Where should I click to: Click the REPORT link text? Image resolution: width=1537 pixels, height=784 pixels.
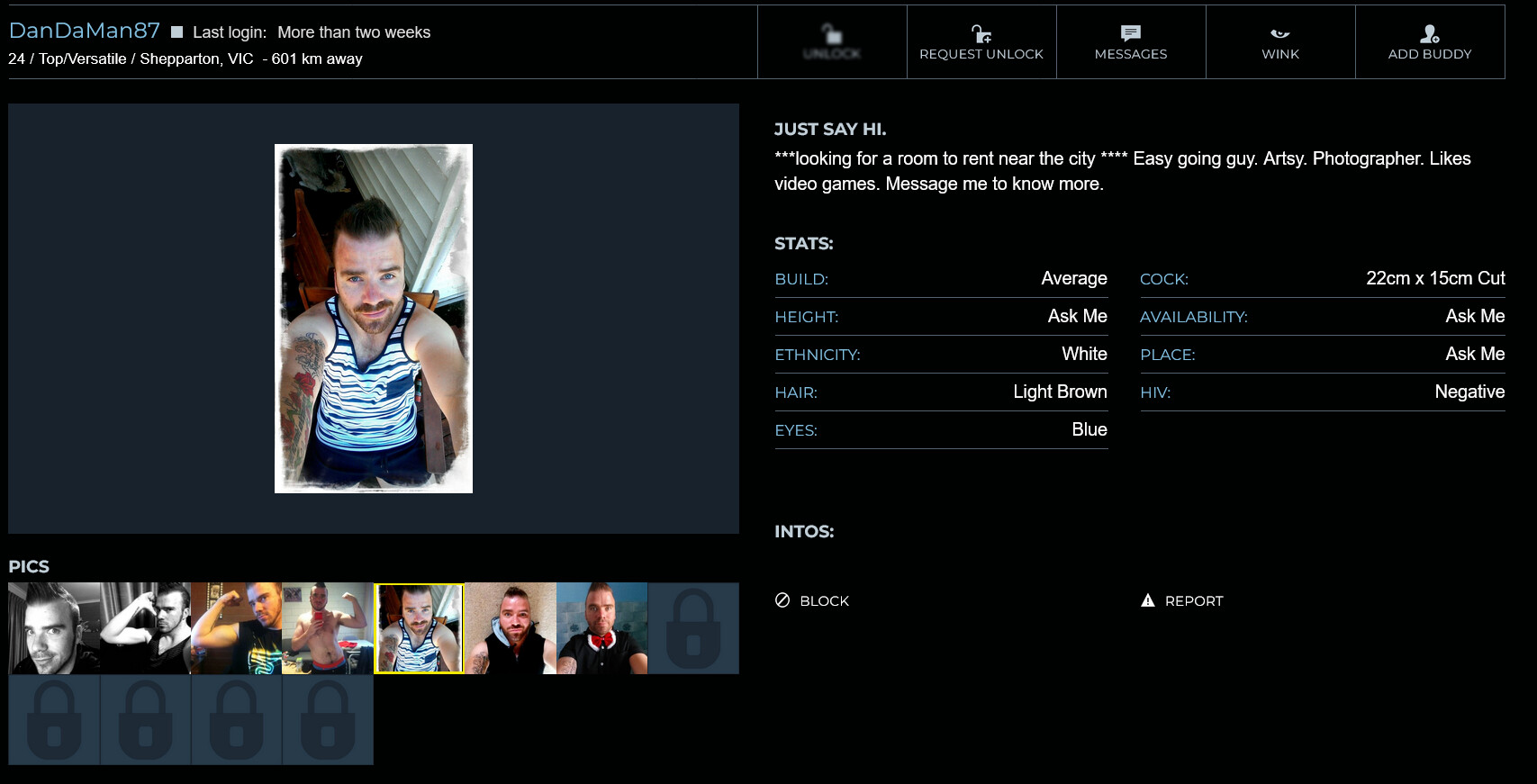(1194, 600)
